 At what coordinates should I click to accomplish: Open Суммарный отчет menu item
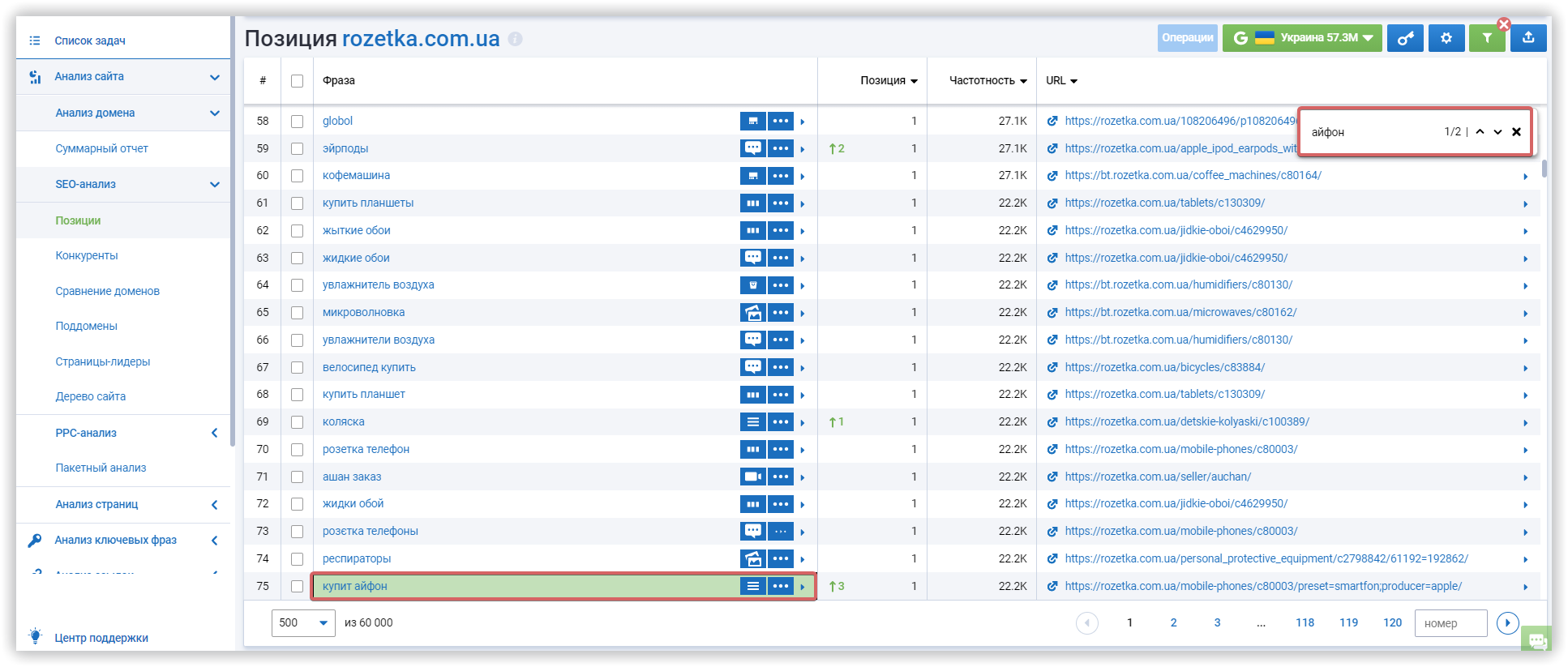(102, 149)
